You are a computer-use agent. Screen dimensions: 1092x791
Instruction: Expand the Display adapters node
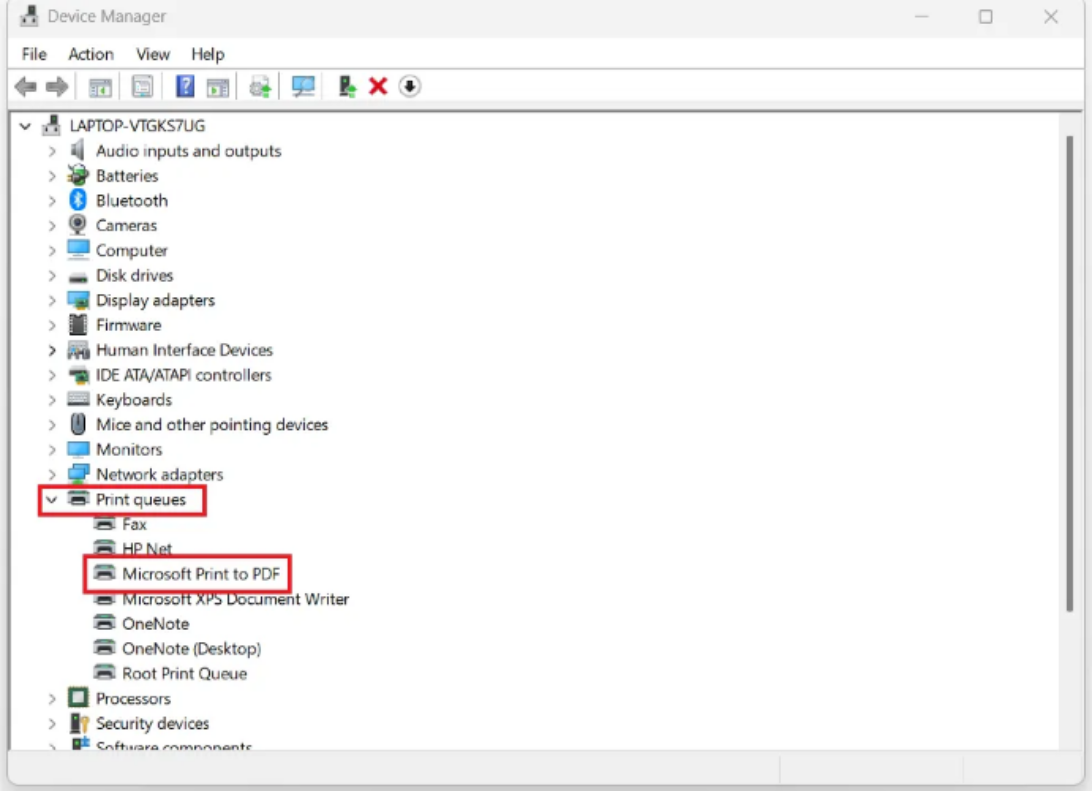[52, 300]
